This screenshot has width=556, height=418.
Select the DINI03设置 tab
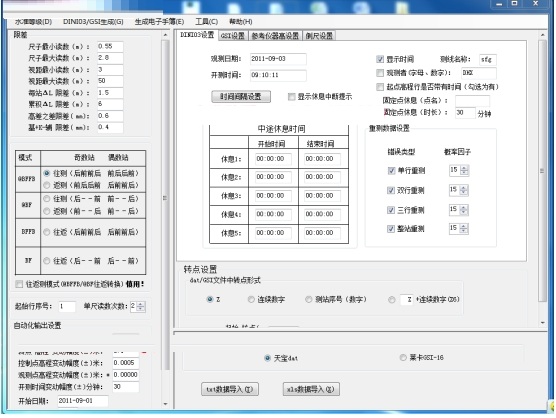click(x=197, y=35)
